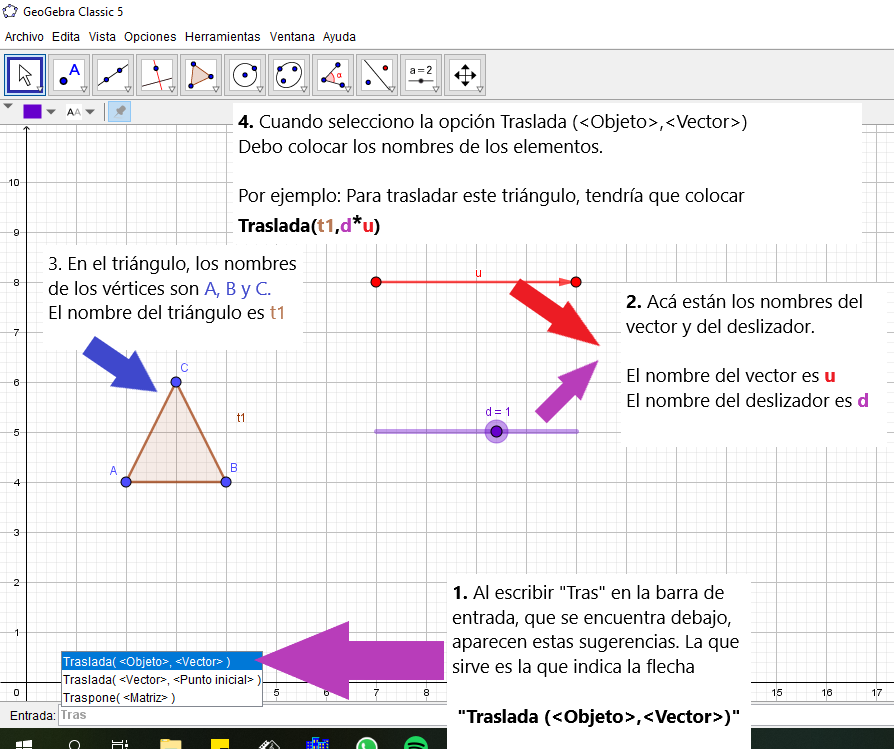Viewport: 894px width, 749px height.
Task: Open Task View on the taskbar
Action: pyautogui.click(x=120, y=744)
